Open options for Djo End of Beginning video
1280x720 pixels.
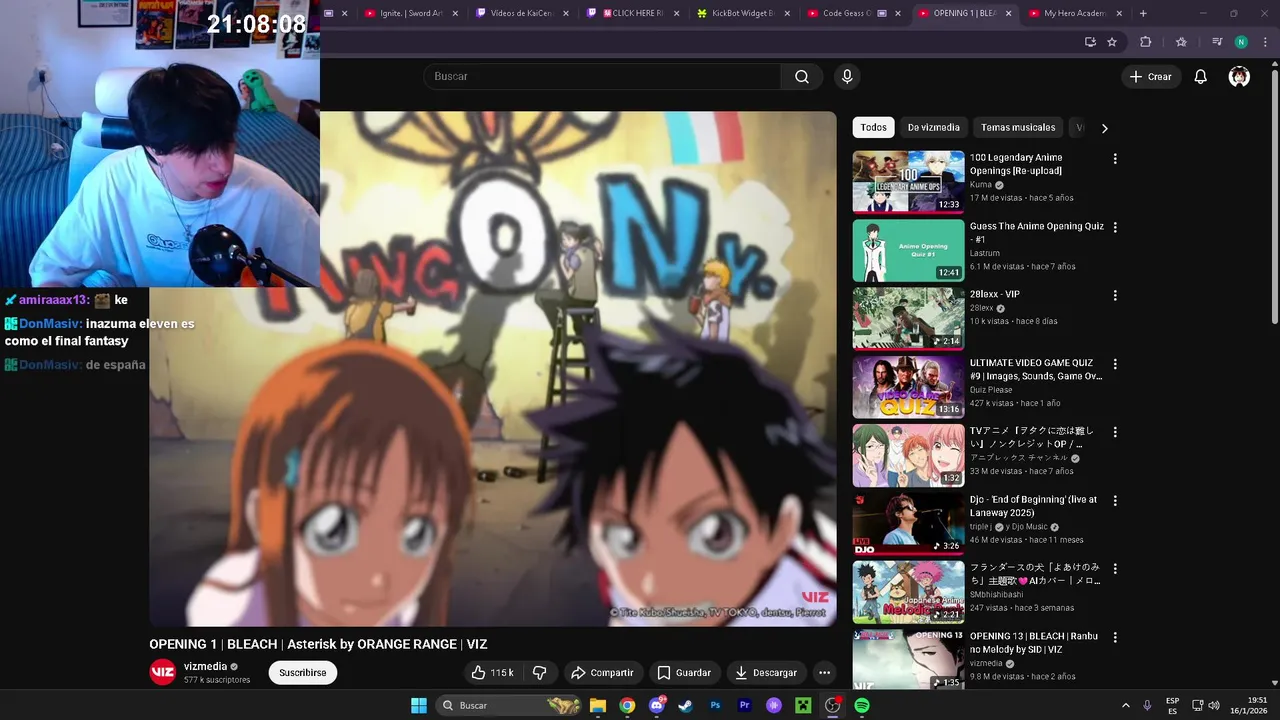[1115, 501]
